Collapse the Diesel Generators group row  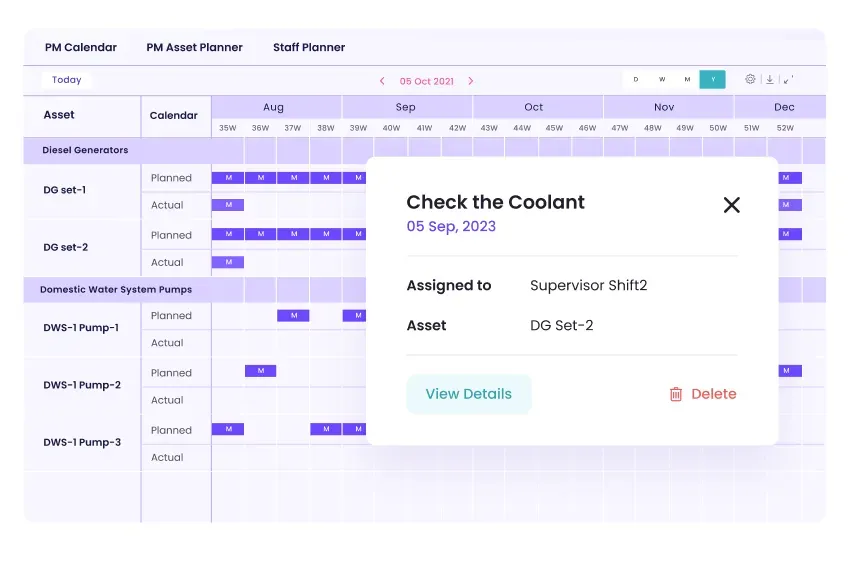pyautogui.click(x=85, y=150)
